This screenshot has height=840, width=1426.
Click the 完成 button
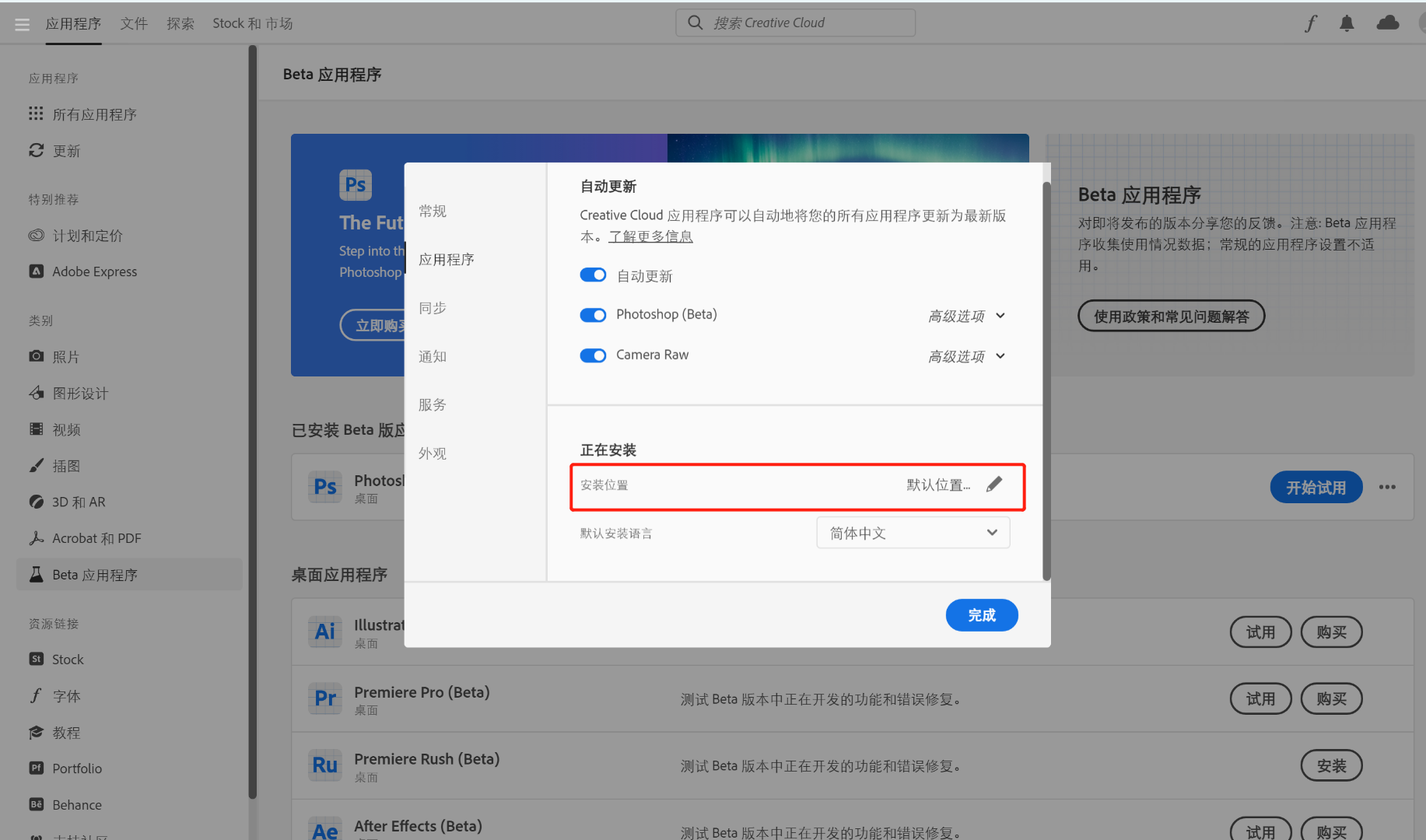[x=982, y=614]
